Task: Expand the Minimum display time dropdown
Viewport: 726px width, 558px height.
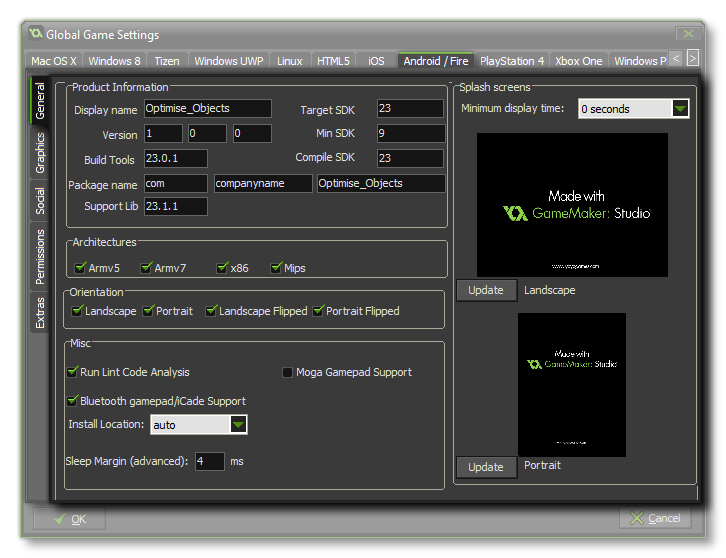Action: 680,109
